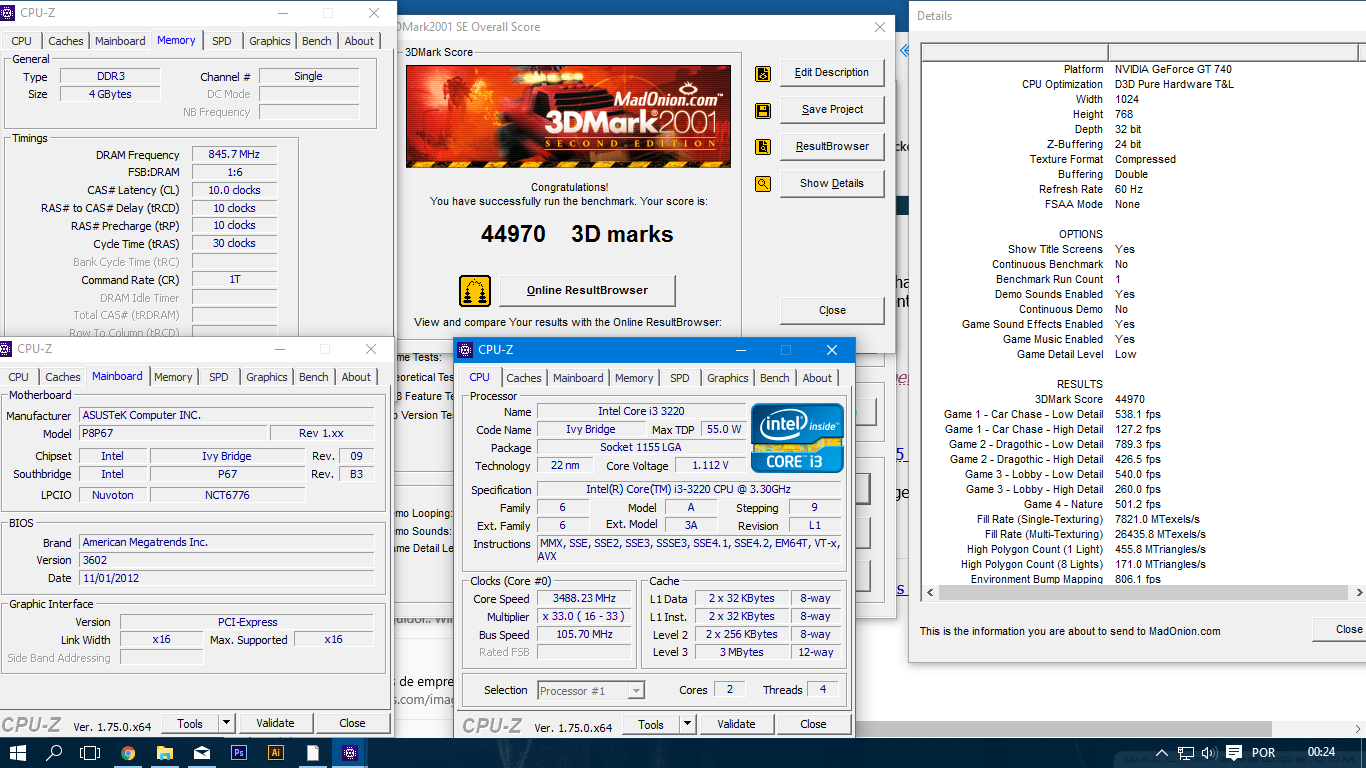
Task: Click the taskbar clock showing 00:24
Action: (1321, 753)
